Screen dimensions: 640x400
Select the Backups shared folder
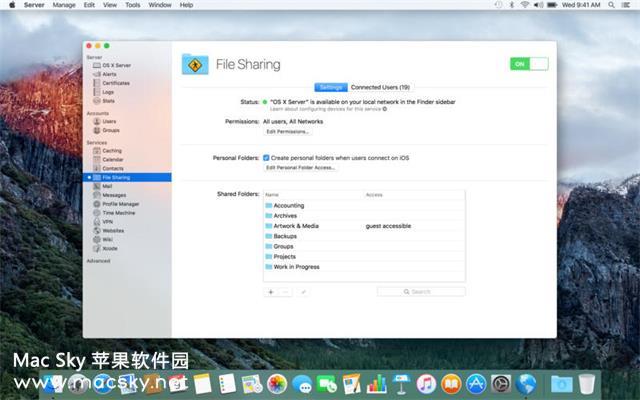click(x=364, y=236)
